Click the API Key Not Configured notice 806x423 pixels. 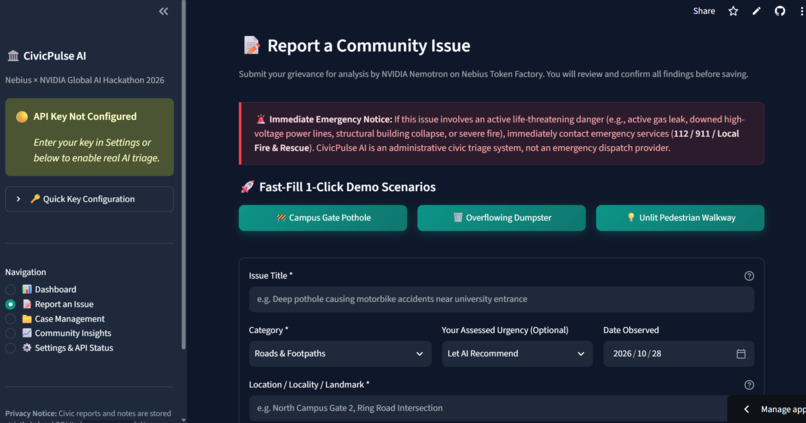point(89,137)
